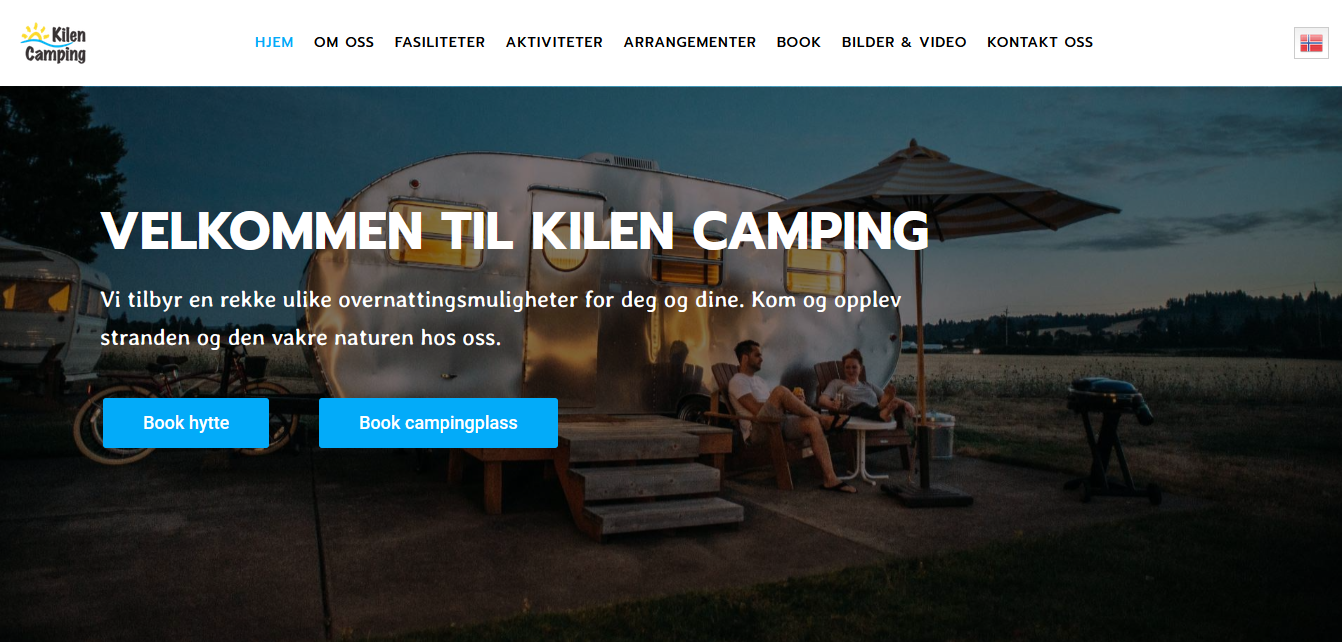The width and height of the screenshot is (1342, 642).
Task: Click the Kilen Camping logo
Action: coord(54,43)
